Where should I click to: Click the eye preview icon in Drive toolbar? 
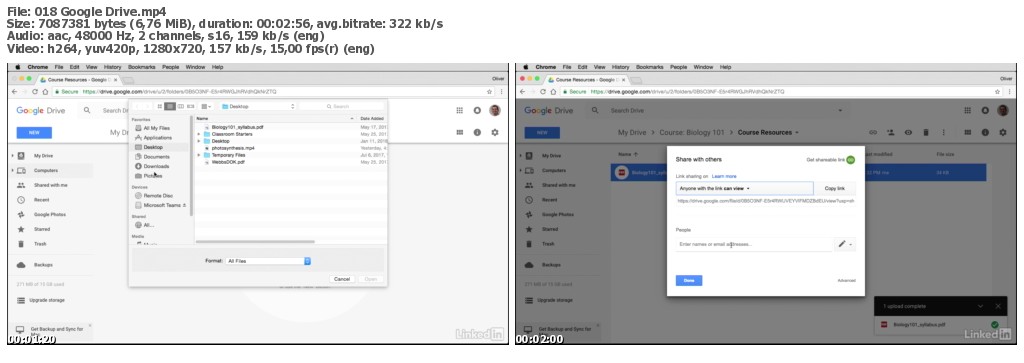(x=908, y=132)
